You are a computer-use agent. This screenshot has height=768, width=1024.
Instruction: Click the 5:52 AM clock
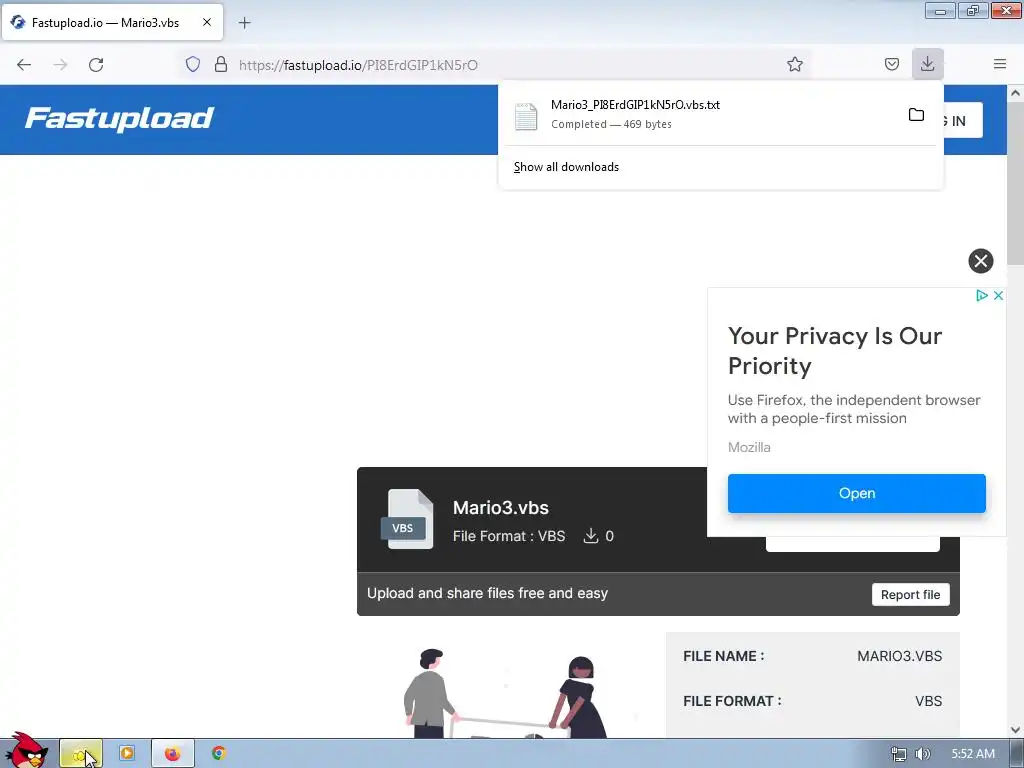[973, 754]
